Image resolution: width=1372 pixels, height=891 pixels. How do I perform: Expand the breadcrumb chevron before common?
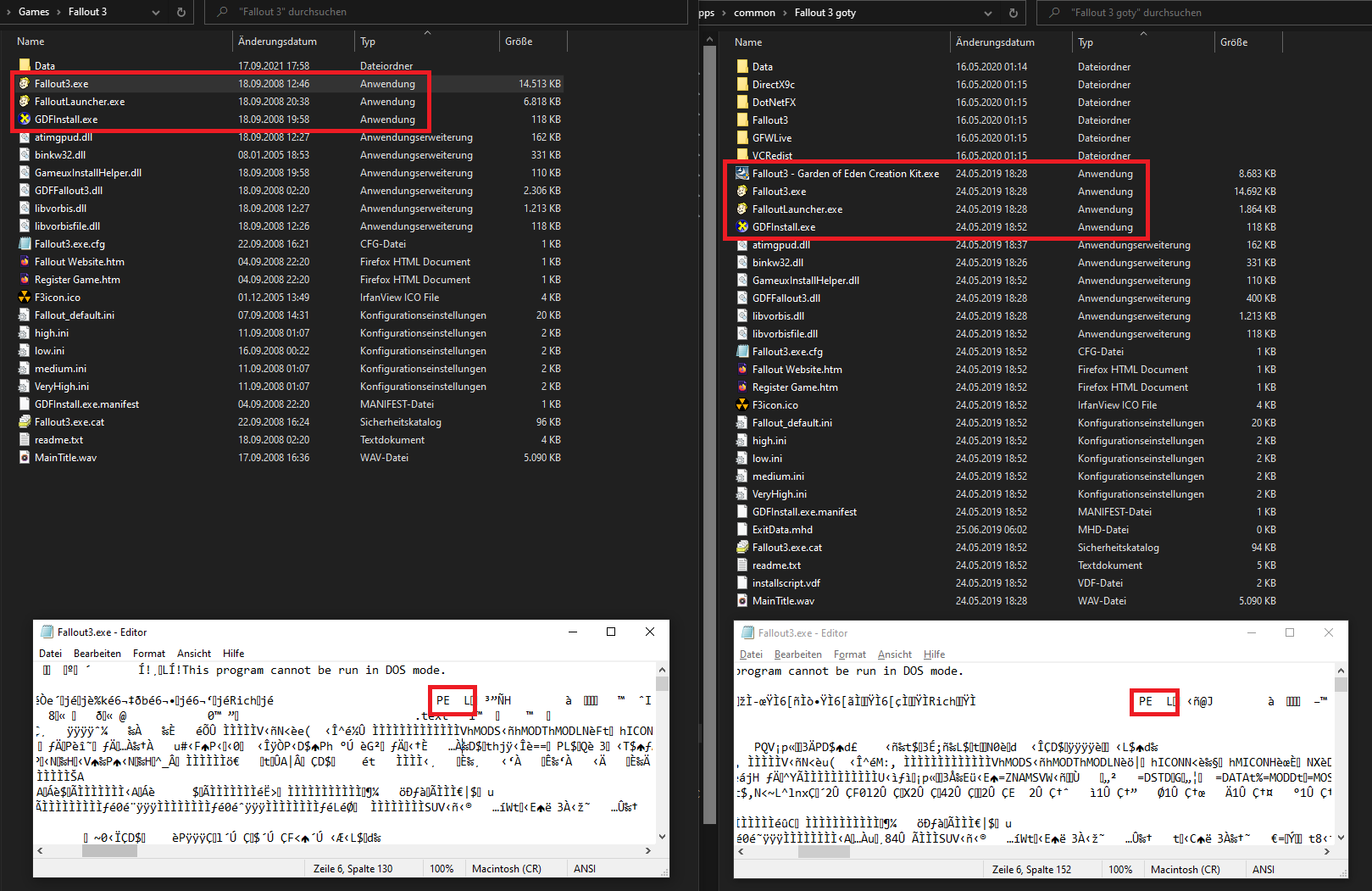725,13
